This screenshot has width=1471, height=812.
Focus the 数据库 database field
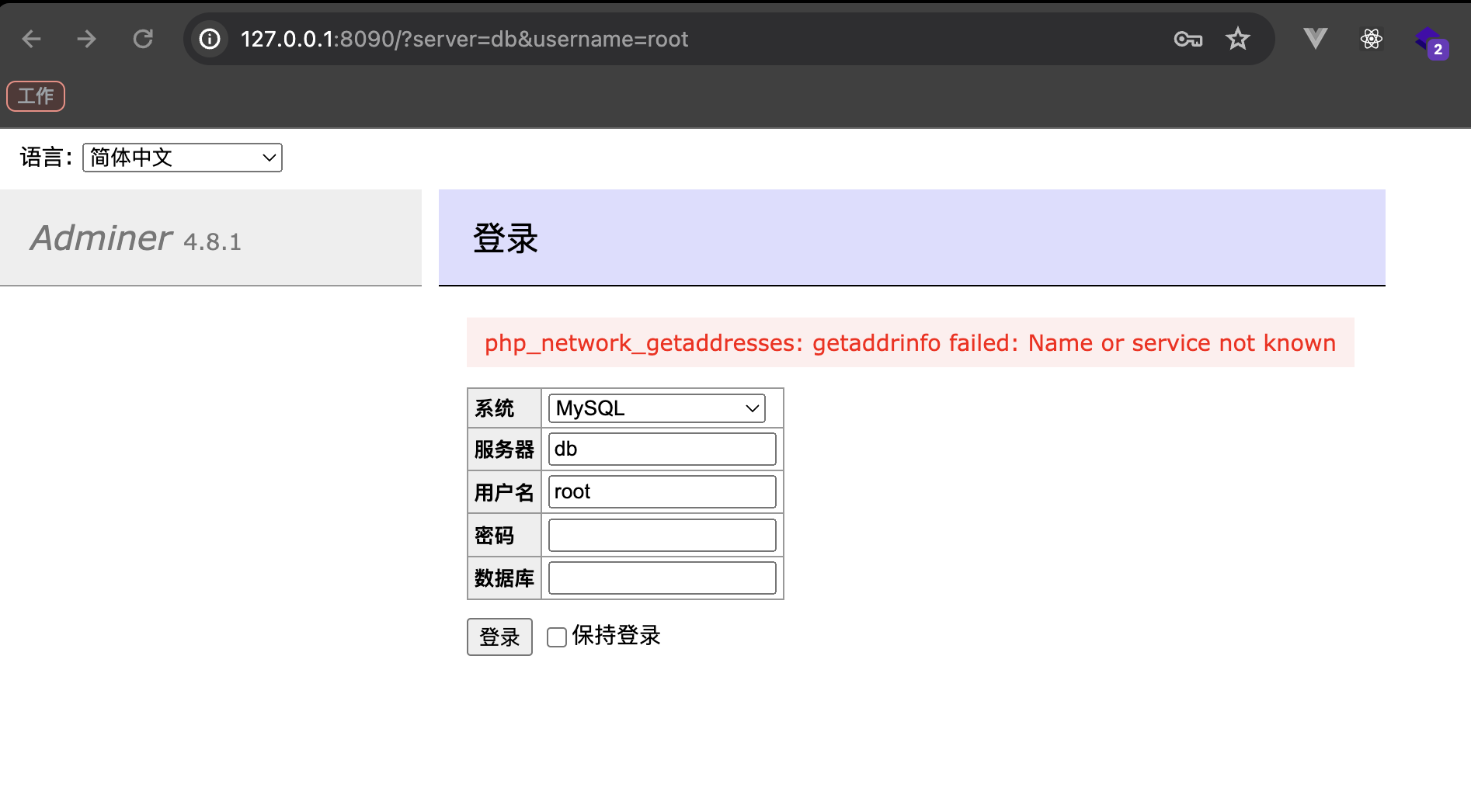click(662, 578)
